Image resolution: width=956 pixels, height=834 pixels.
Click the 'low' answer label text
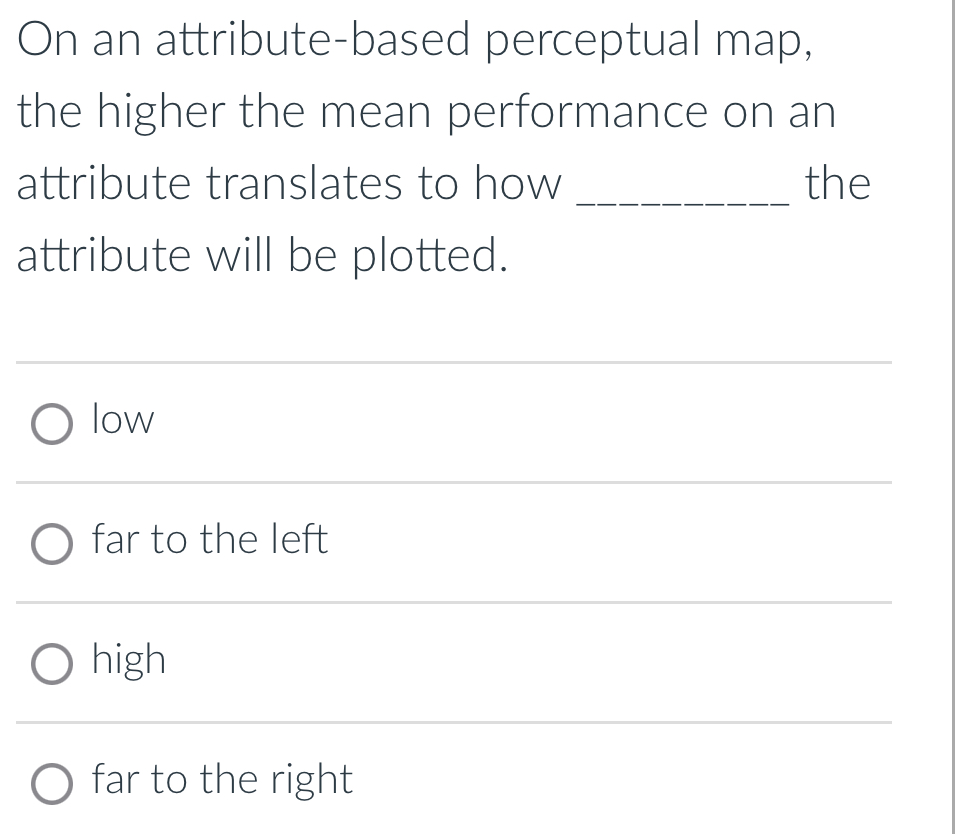pos(120,420)
